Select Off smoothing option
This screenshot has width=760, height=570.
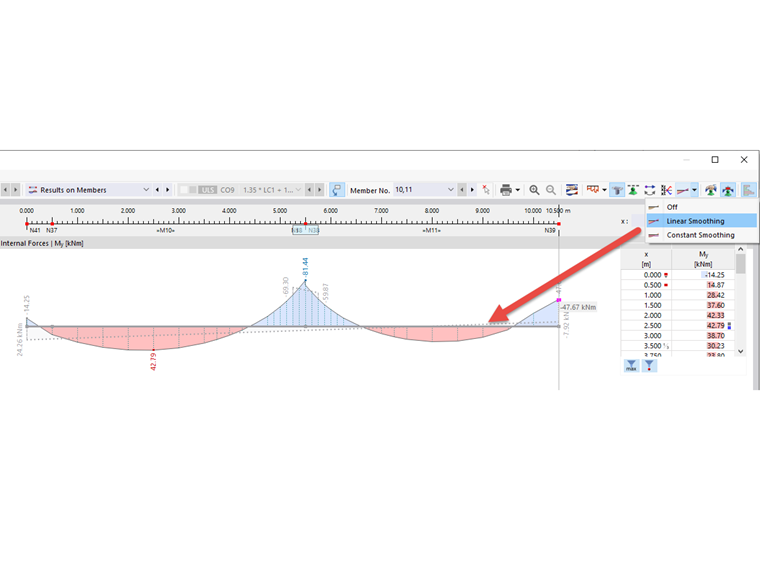[x=702, y=207]
